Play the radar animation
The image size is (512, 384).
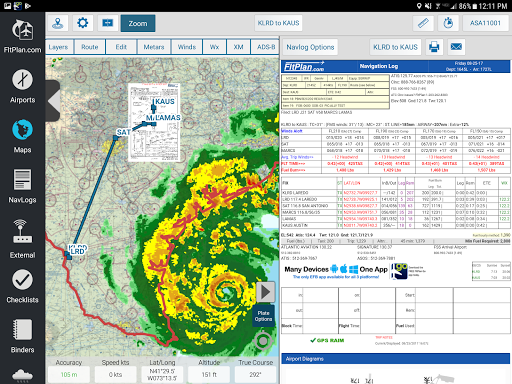[x=265, y=292]
